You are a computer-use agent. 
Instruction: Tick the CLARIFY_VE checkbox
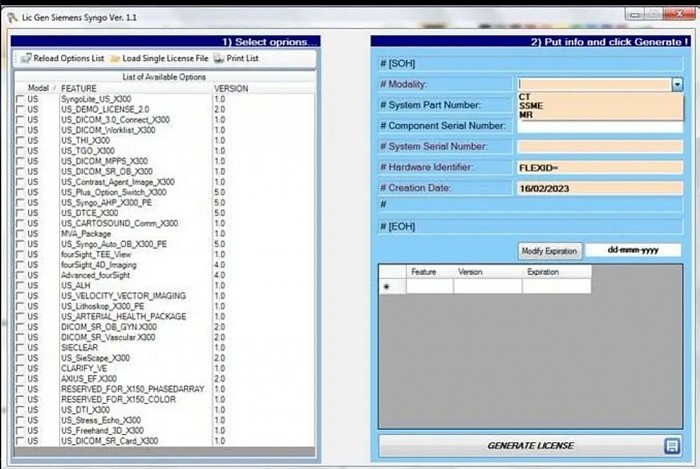(20, 368)
